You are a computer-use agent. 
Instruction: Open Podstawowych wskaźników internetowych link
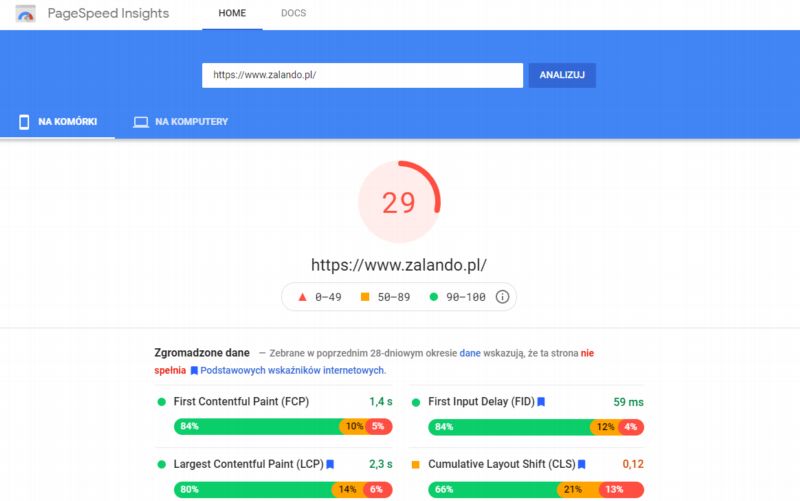[x=292, y=370]
